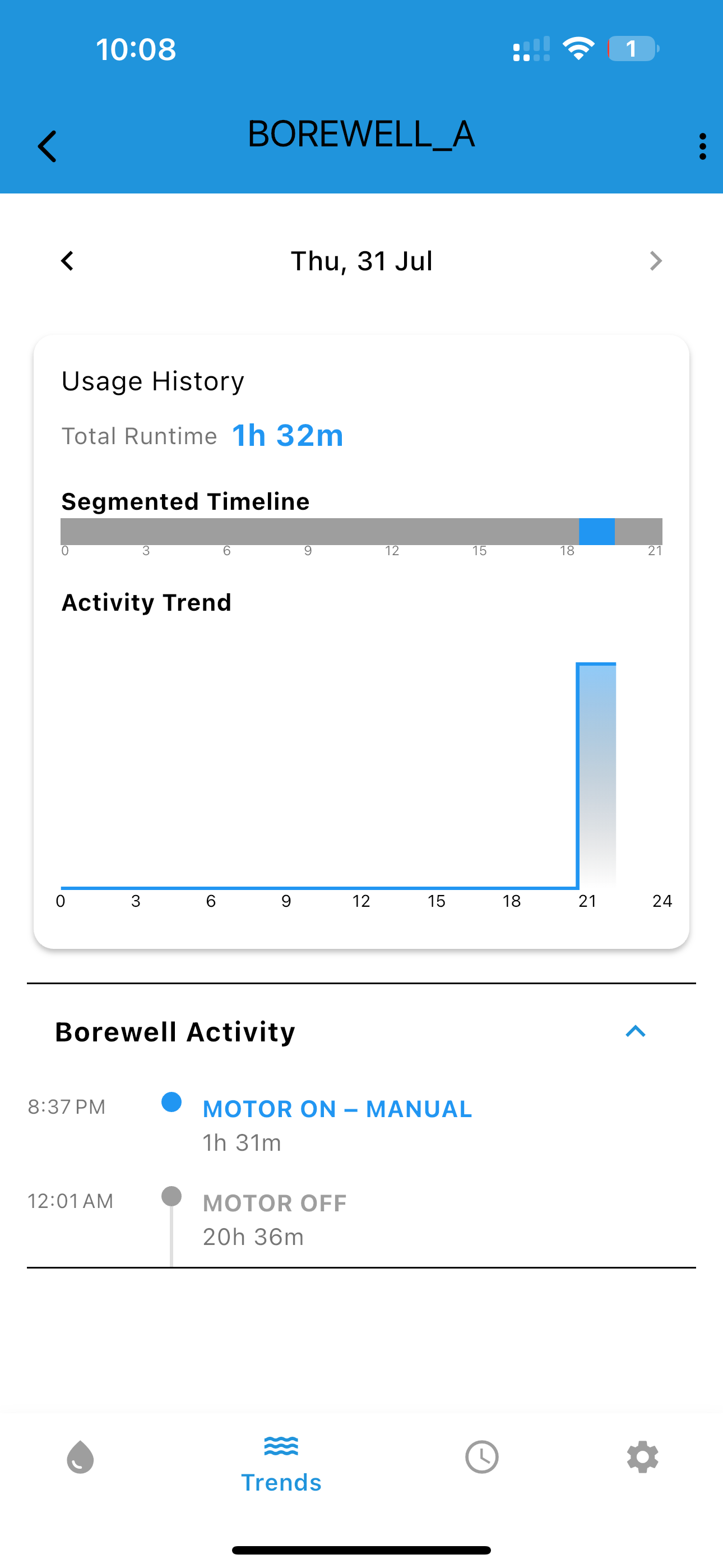Tap the blue segment in Segmented Timeline

[x=596, y=532]
